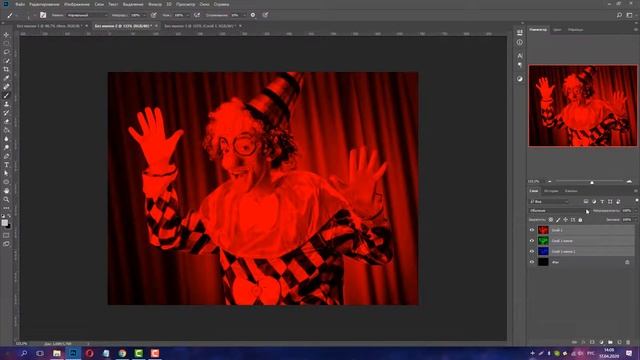The width and height of the screenshot is (640, 360).
Task: Open the Filter menu
Action: coord(155,4)
